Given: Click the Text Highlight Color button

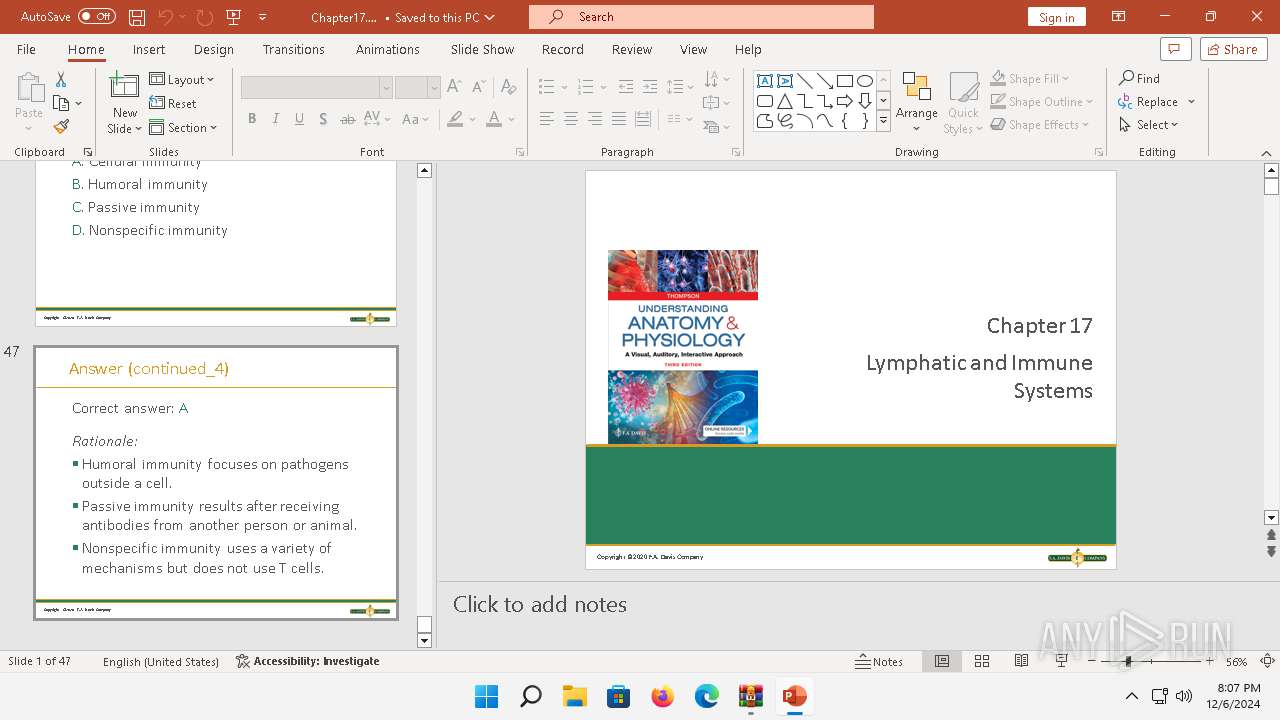Looking at the screenshot, I should coord(455,119).
